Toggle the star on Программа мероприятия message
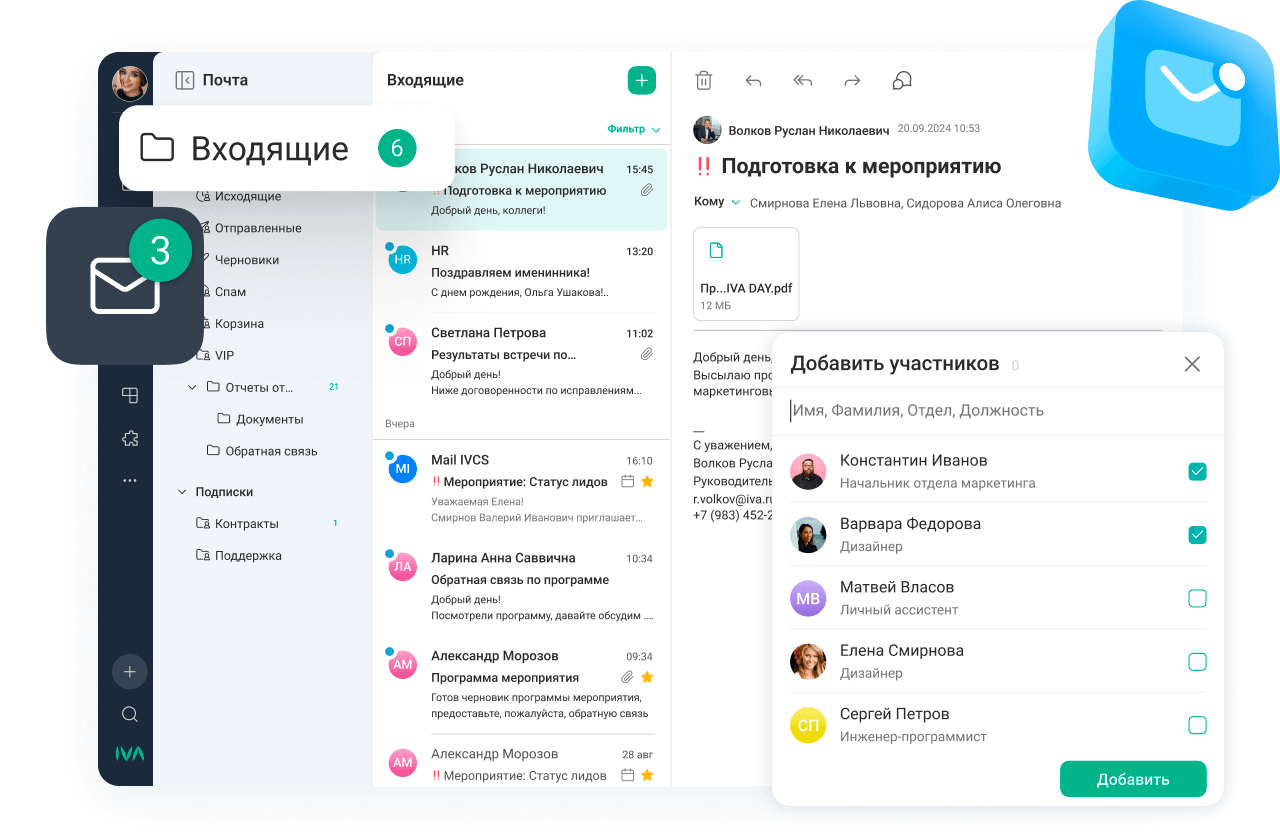This screenshot has height=840, width=1280. pos(647,678)
